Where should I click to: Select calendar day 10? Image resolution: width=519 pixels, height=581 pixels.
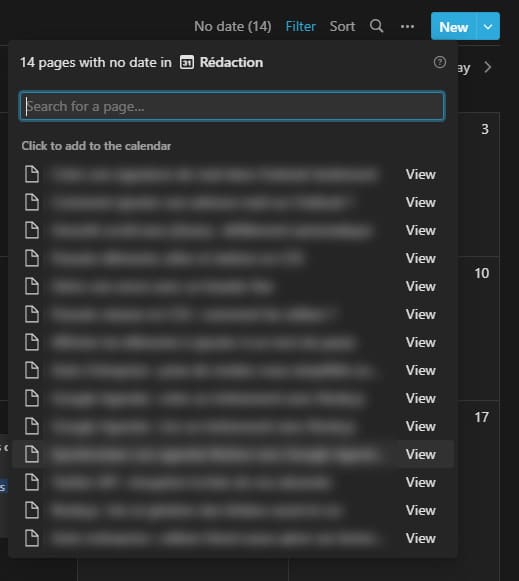coord(482,273)
